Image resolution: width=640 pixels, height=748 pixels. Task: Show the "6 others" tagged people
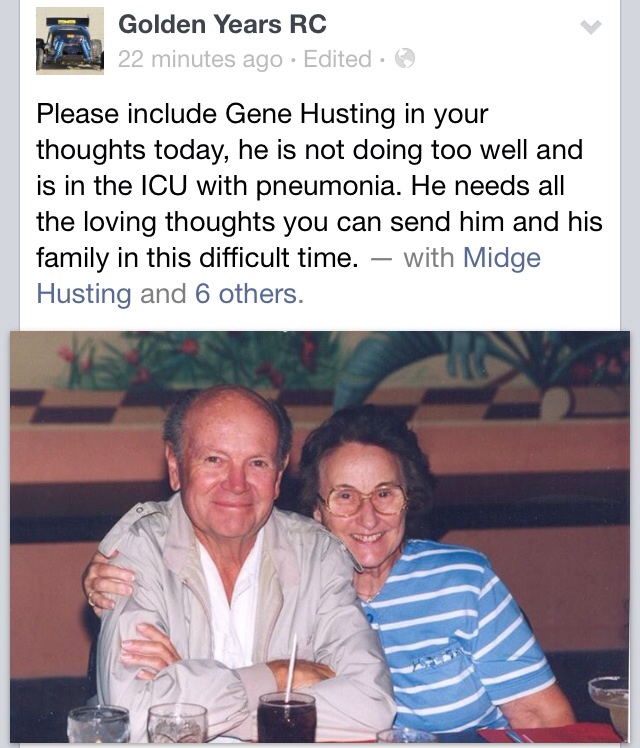pyautogui.click(x=248, y=294)
